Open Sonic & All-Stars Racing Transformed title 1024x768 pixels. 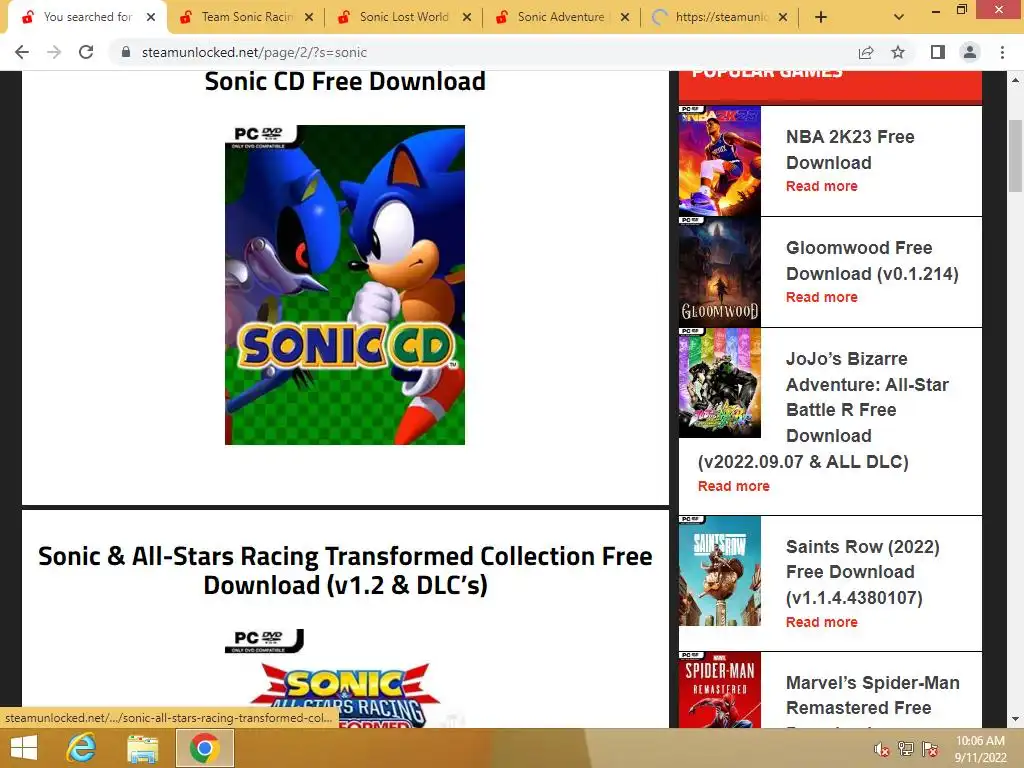[345, 570]
